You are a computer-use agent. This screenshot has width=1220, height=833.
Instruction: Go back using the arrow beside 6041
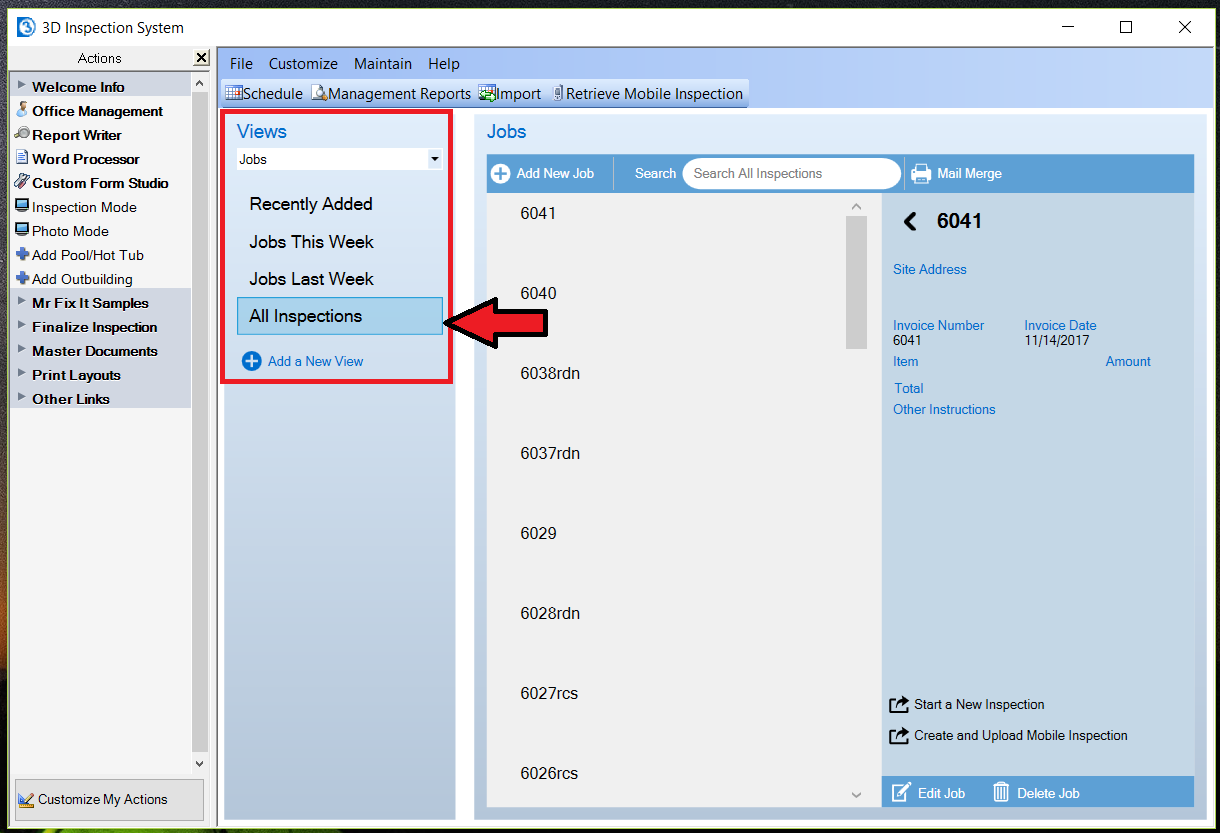[x=910, y=221]
